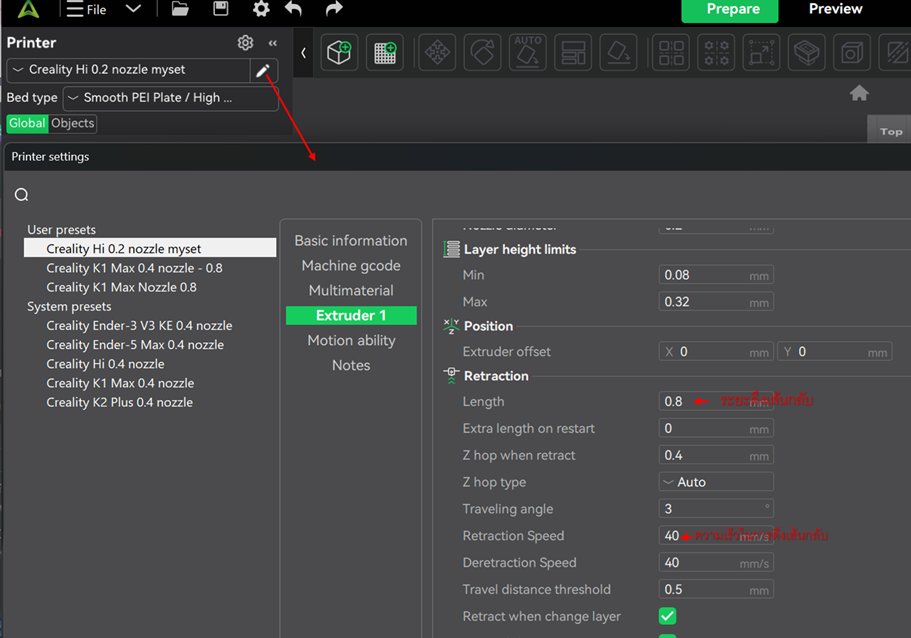This screenshot has height=638, width=911.
Task: Select the Global settings toggle
Action: tap(27, 123)
